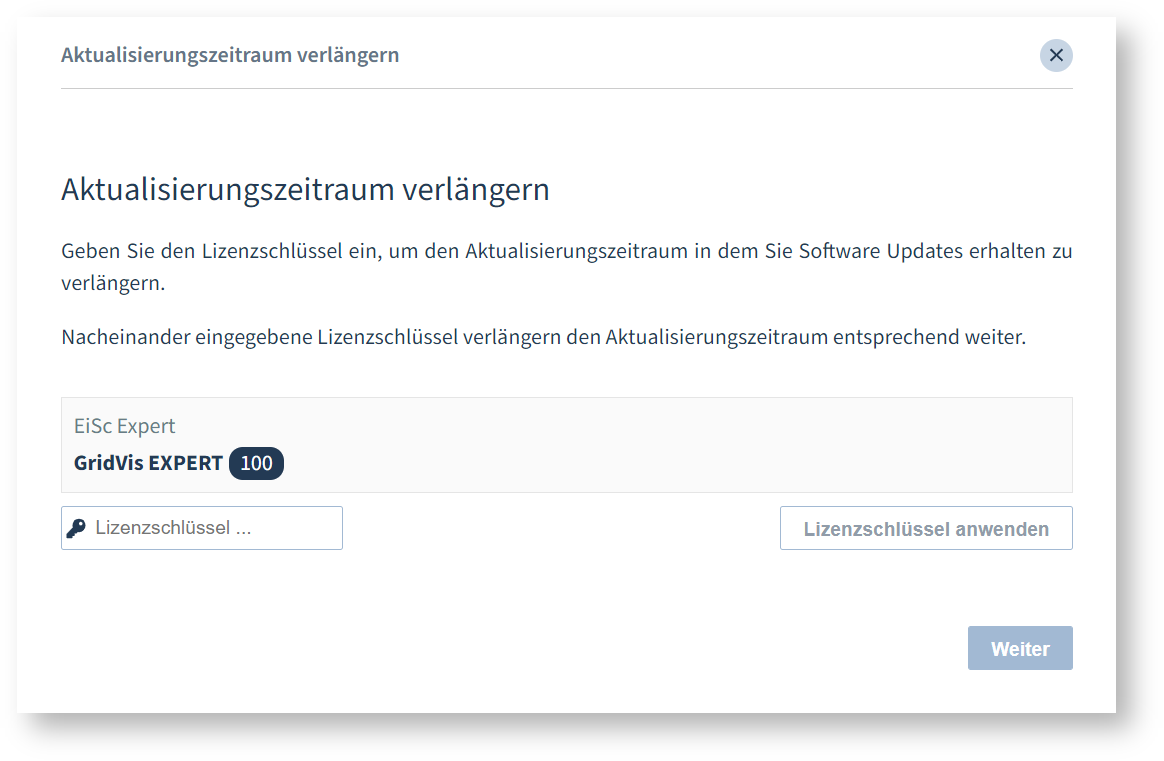Click the Weiter button
The height and width of the screenshot is (761, 1164).
(x=1020, y=648)
